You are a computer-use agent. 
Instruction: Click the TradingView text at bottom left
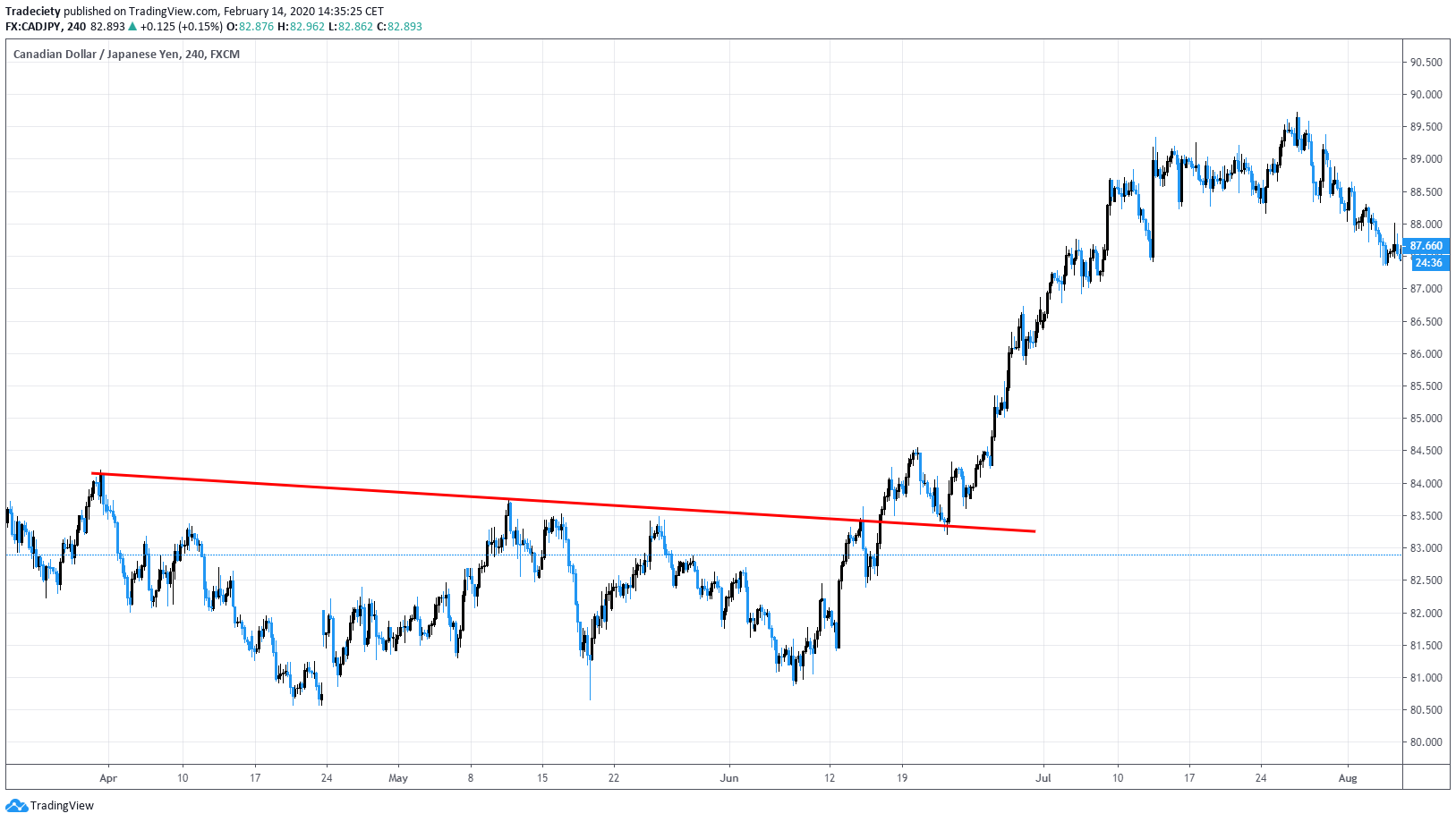tap(62, 806)
